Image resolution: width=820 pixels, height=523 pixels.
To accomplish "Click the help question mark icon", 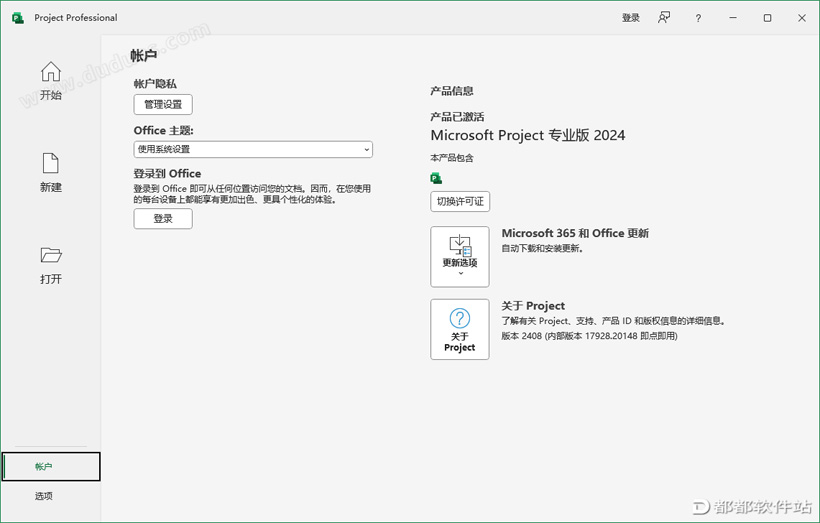I will pyautogui.click(x=698, y=18).
